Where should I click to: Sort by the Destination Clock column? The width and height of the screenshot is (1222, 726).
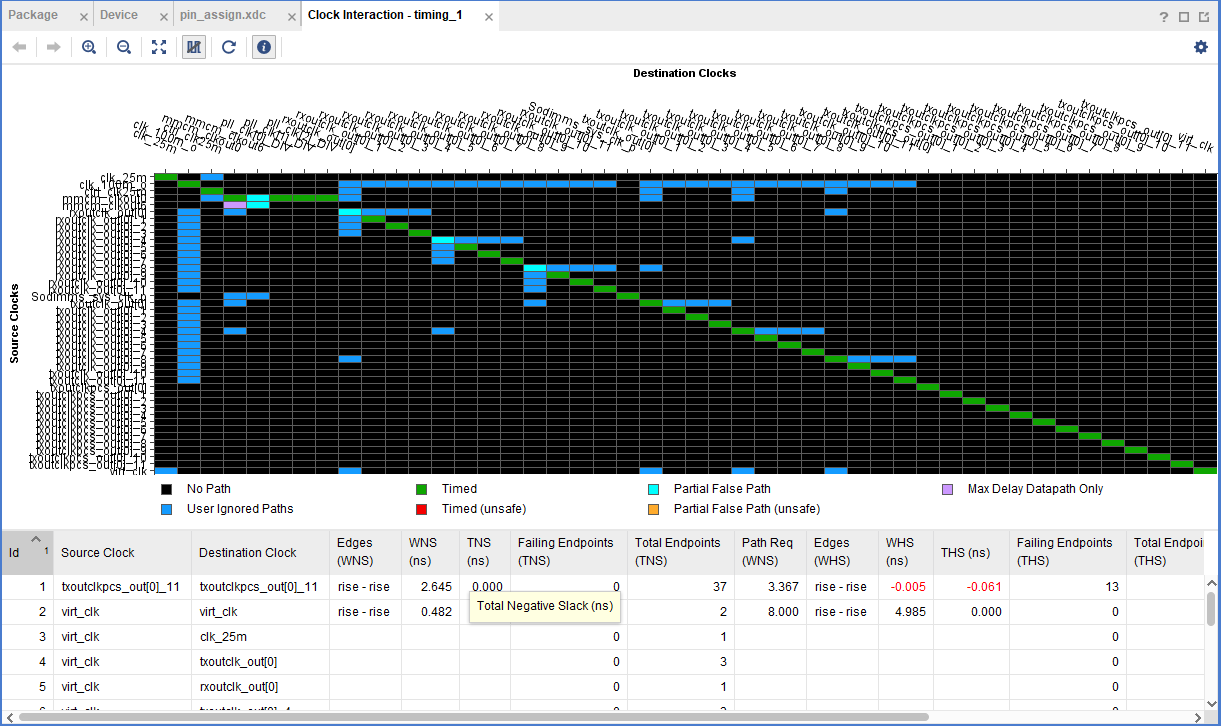(x=260, y=552)
